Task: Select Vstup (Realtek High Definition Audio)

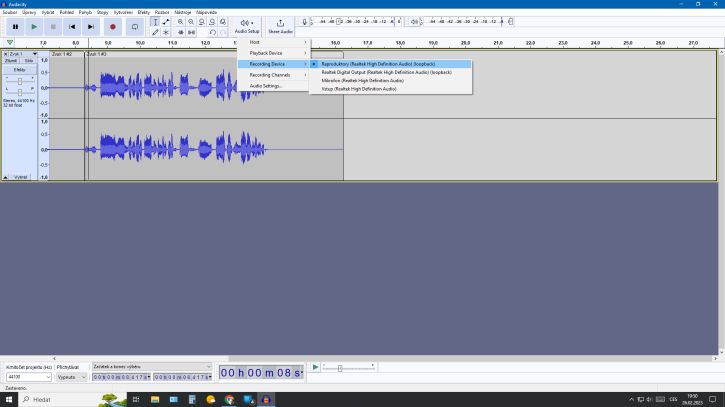Action: pos(391,89)
